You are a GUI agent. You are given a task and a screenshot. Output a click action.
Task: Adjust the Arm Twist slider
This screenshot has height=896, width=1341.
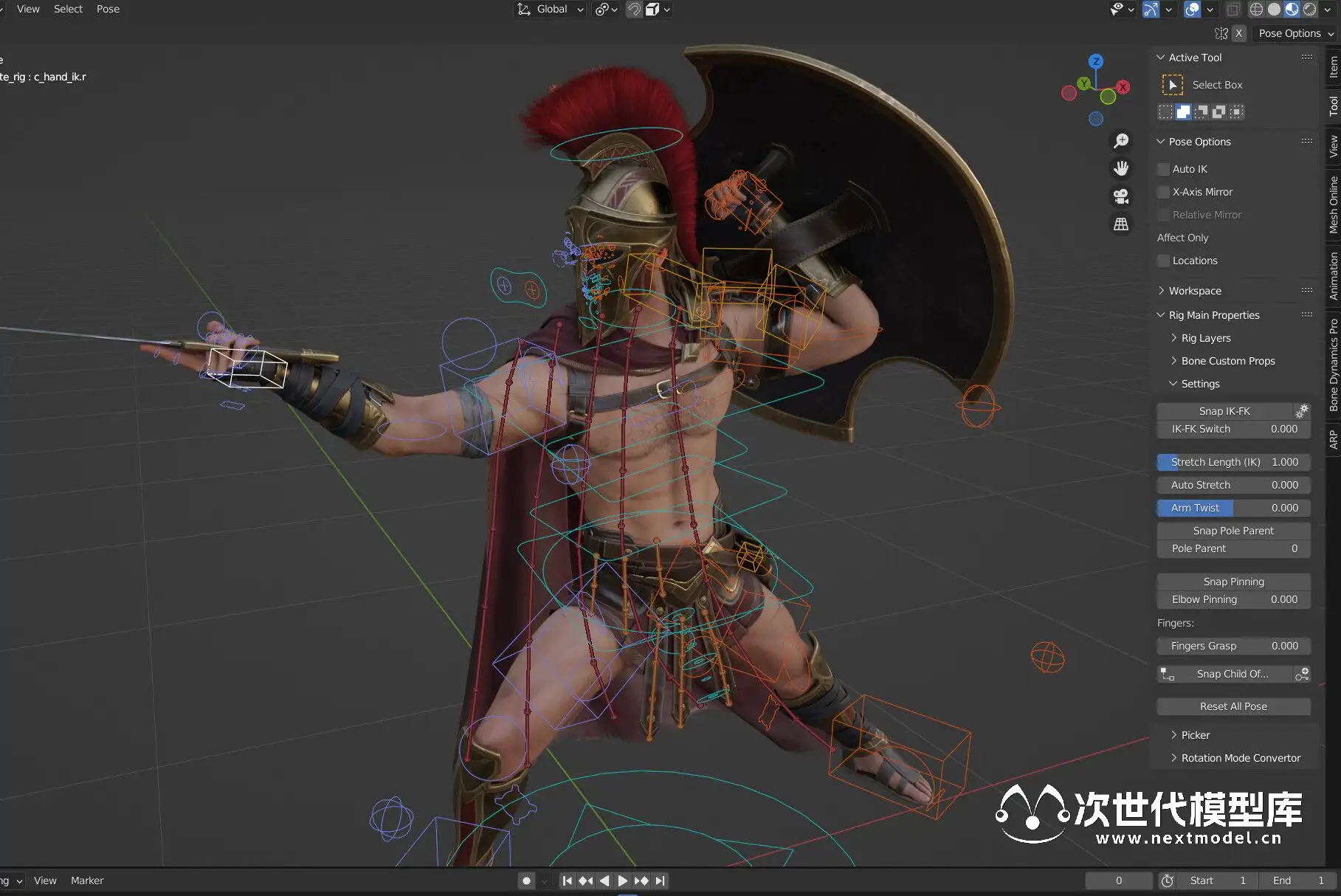tap(1233, 508)
